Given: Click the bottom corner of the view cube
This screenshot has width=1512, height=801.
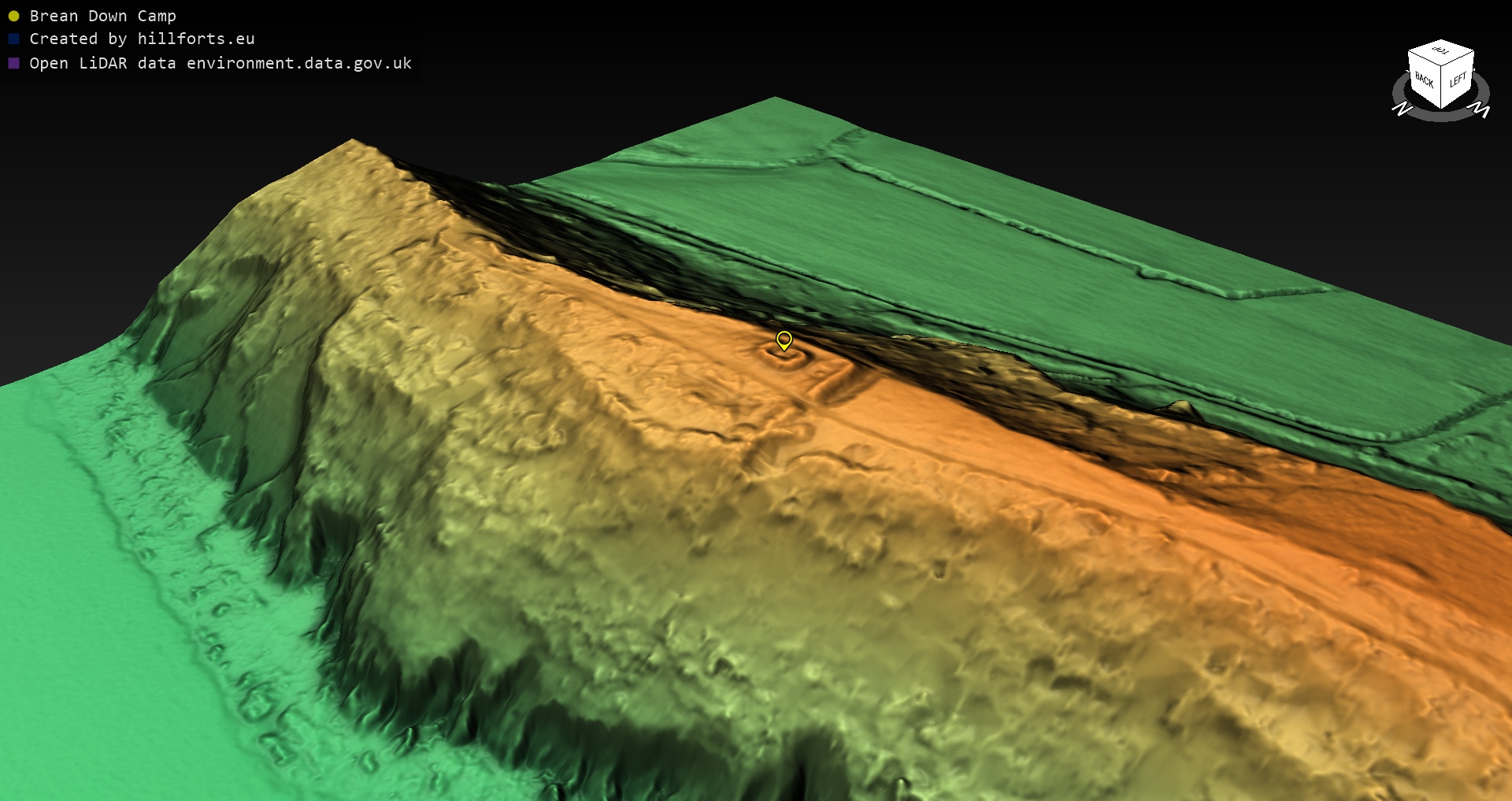Looking at the screenshot, I should click(1441, 107).
